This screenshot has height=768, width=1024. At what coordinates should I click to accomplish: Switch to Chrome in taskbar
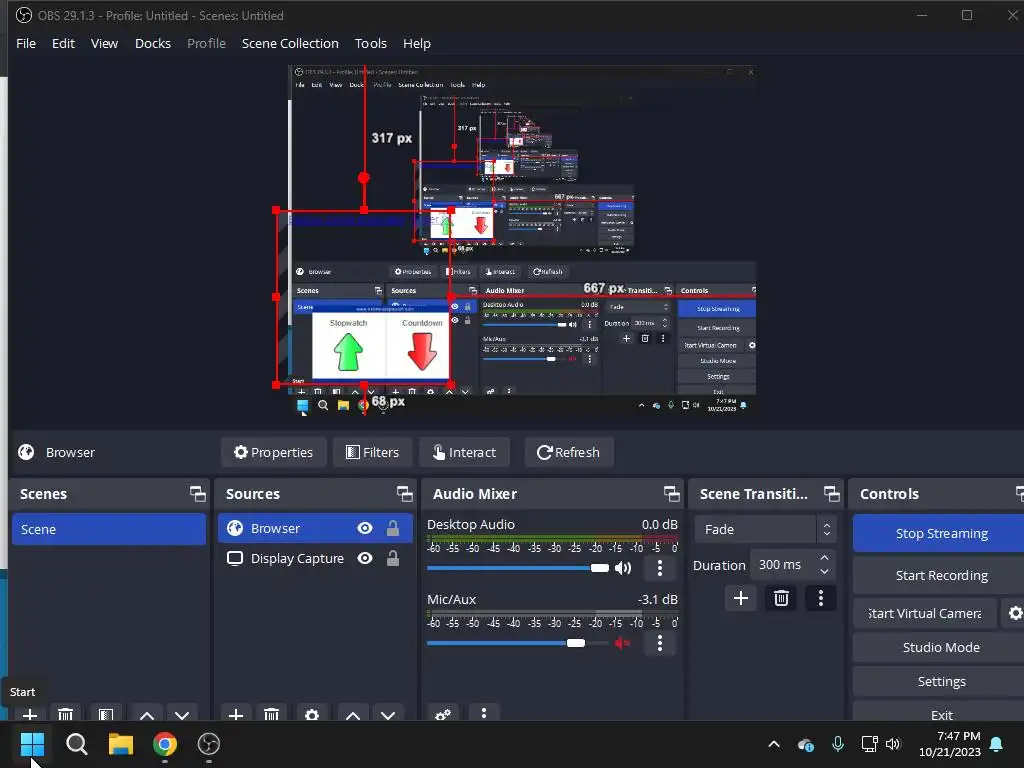pyautogui.click(x=165, y=743)
